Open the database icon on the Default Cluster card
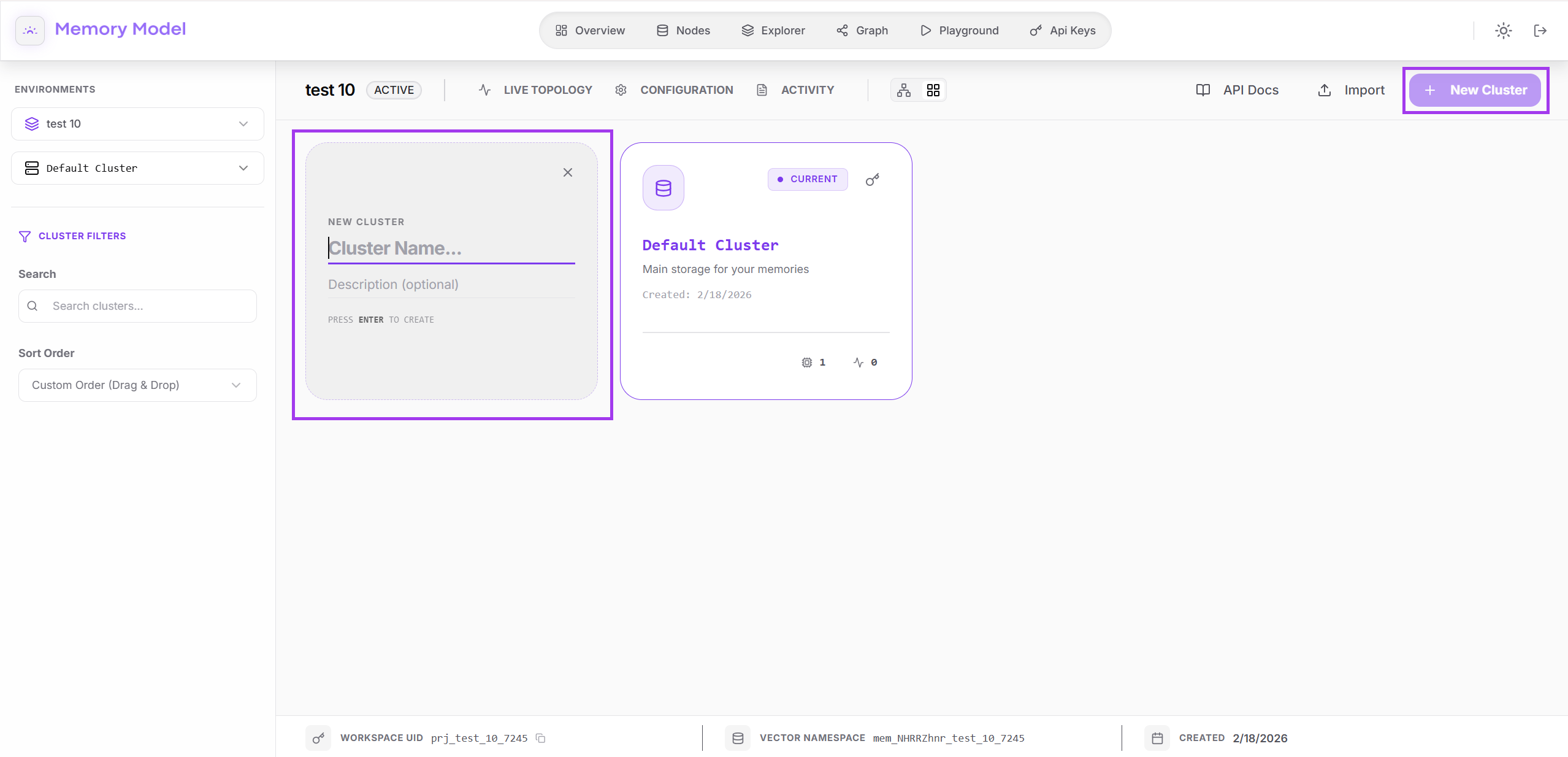 [662, 188]
